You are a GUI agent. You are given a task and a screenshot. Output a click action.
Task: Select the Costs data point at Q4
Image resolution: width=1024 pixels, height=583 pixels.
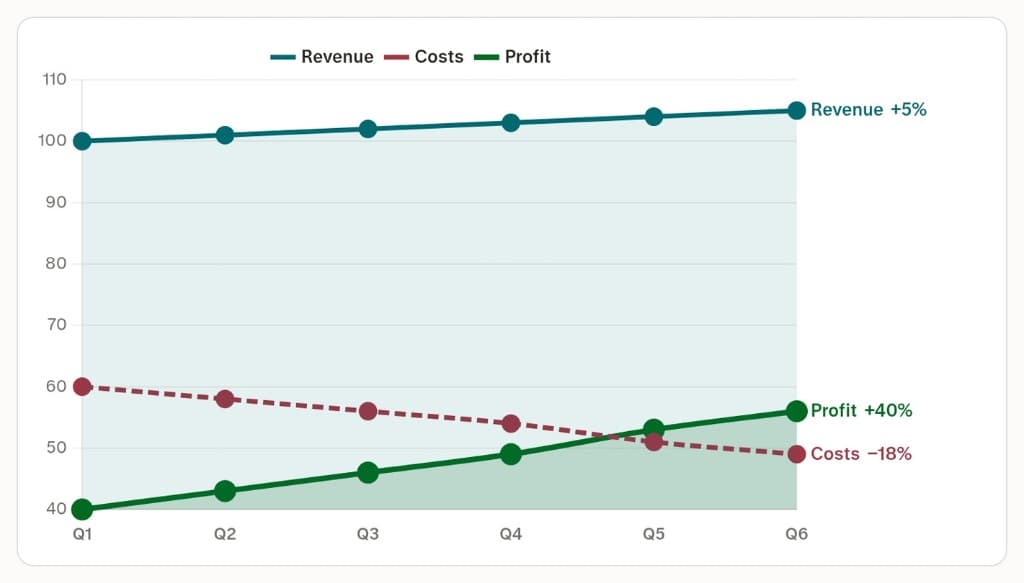511,424
